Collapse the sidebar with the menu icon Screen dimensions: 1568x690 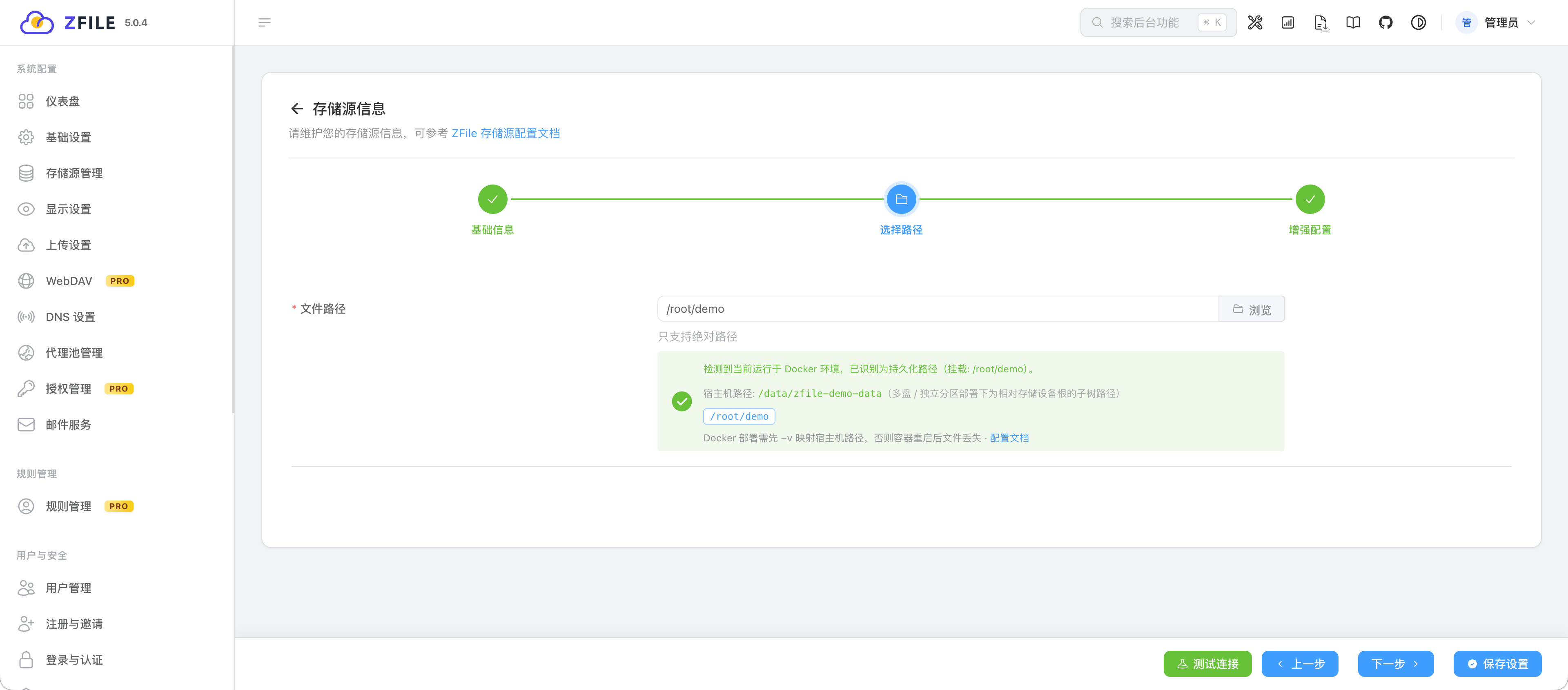pyautogui.click(x=264, y=22)
